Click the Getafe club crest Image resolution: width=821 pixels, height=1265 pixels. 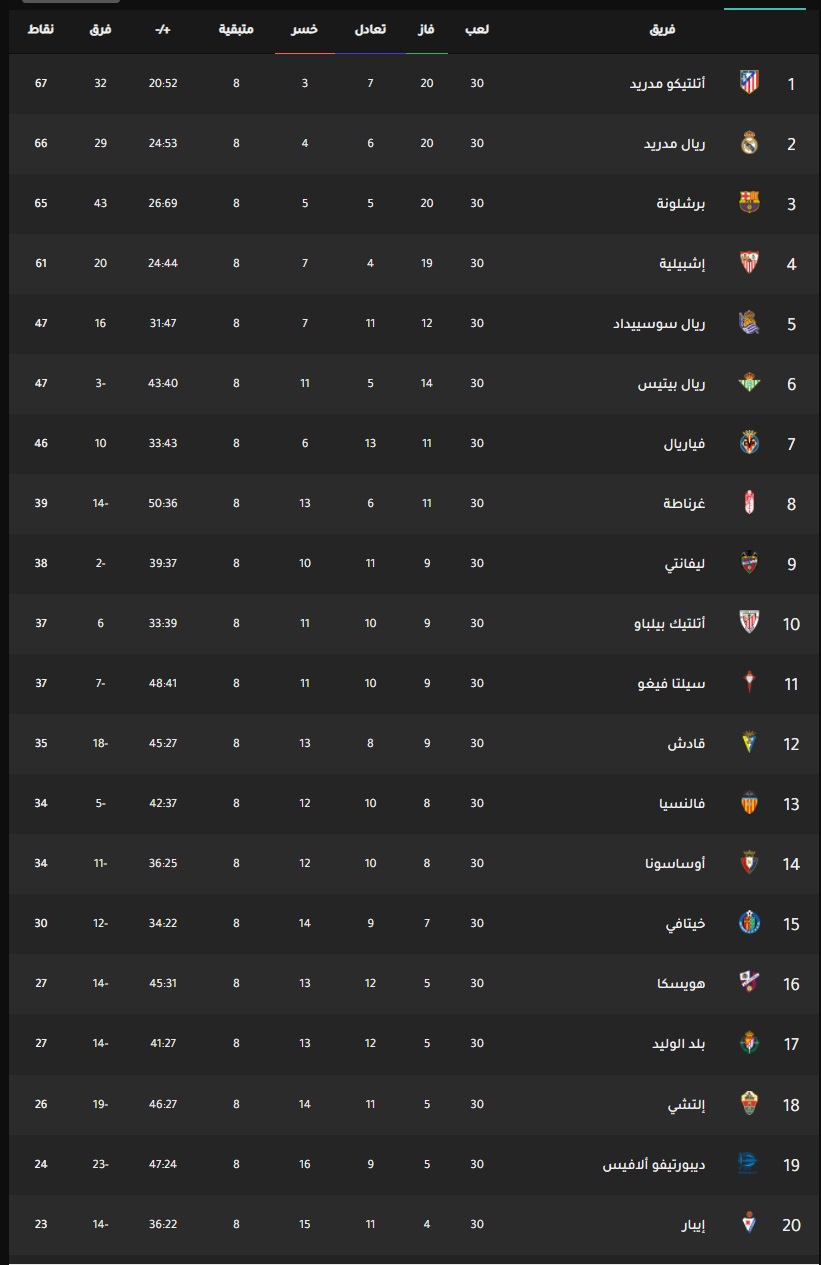coord(749,923)
